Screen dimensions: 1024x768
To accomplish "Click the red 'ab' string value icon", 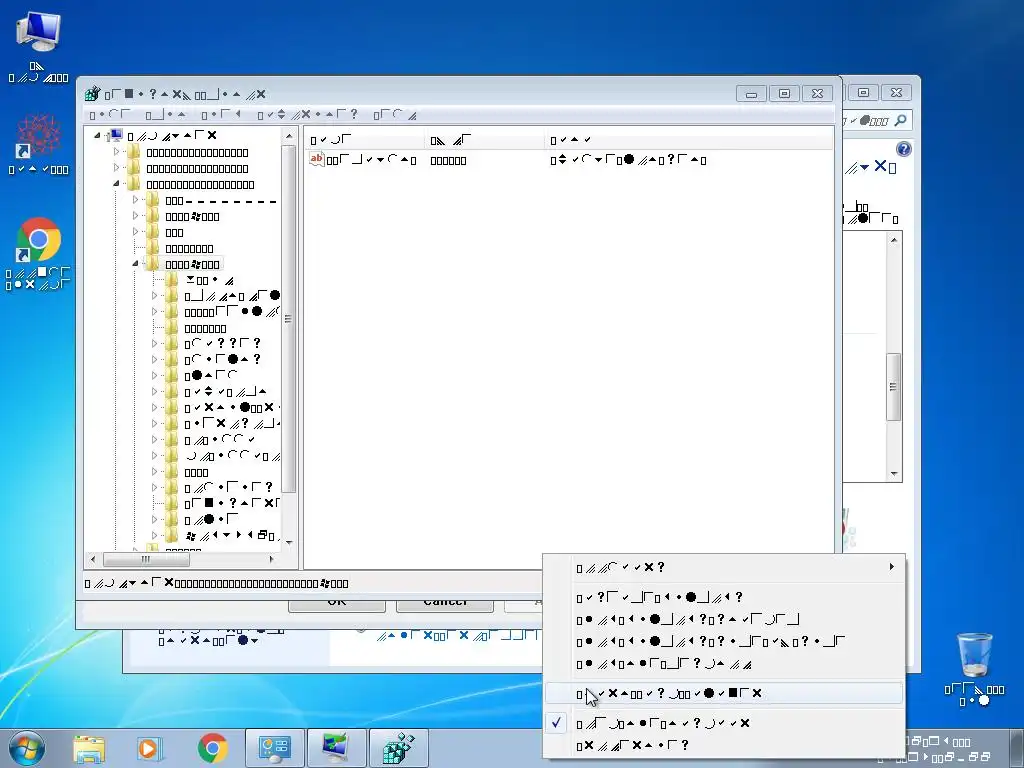I will pos(317,159).
